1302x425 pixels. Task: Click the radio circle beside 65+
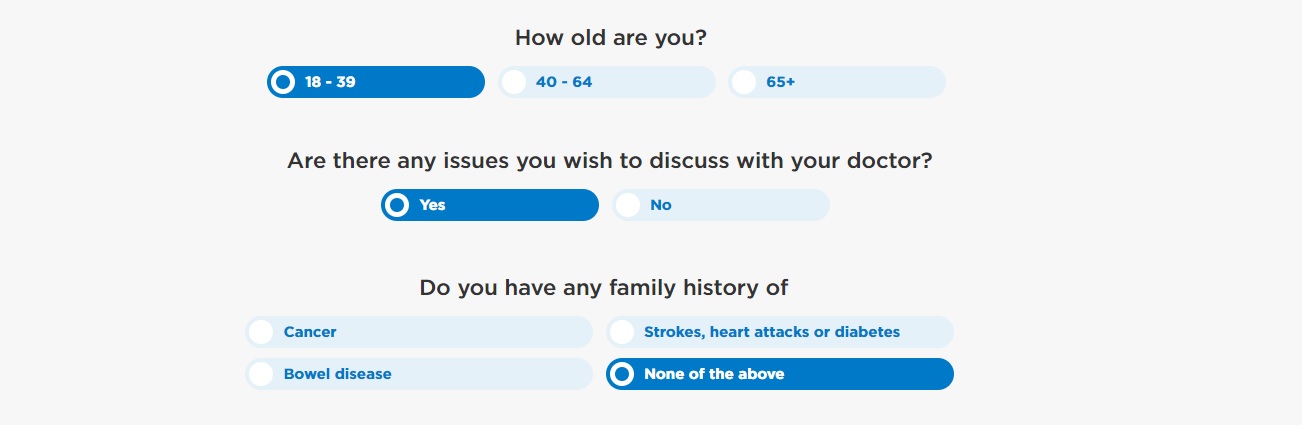[x=744, y=82]
